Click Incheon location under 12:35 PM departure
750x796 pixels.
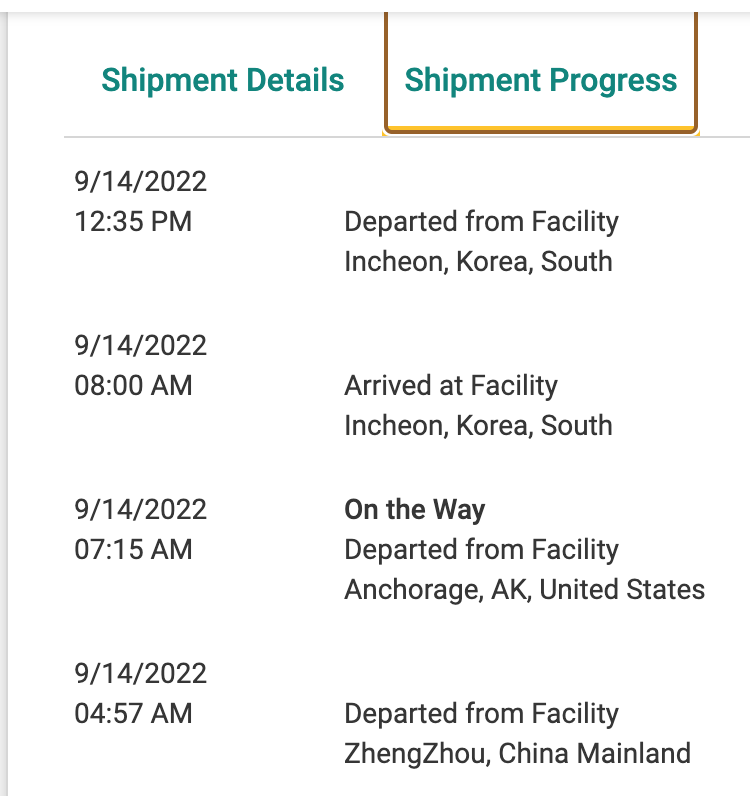pyautogui.click(x=478, y=261)
